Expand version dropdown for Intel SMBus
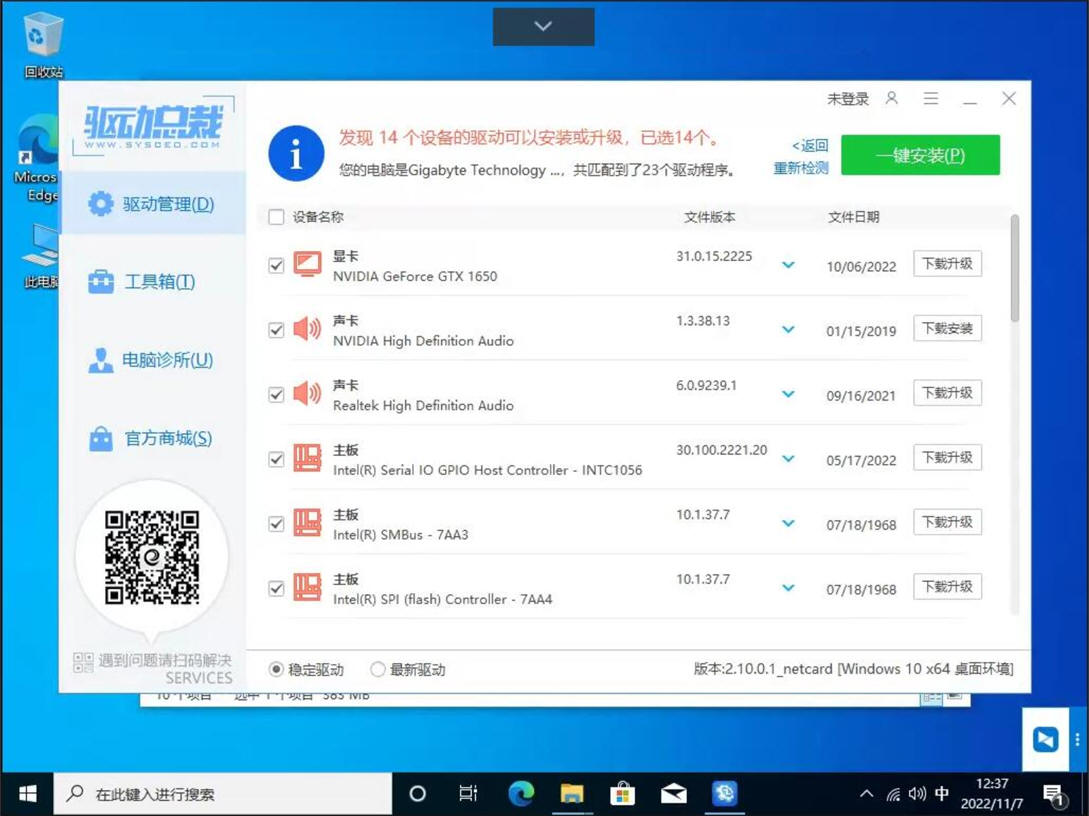This screenshot has height=816, width=1089. 788,523
